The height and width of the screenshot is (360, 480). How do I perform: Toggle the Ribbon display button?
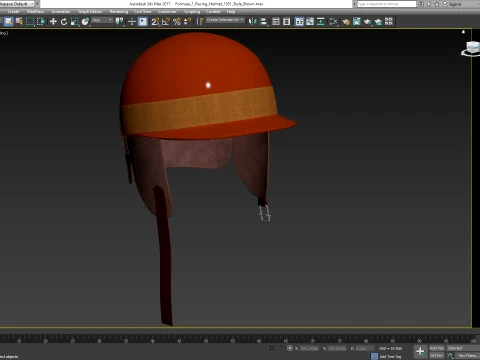pyautogui.click(x=299, y=22)
